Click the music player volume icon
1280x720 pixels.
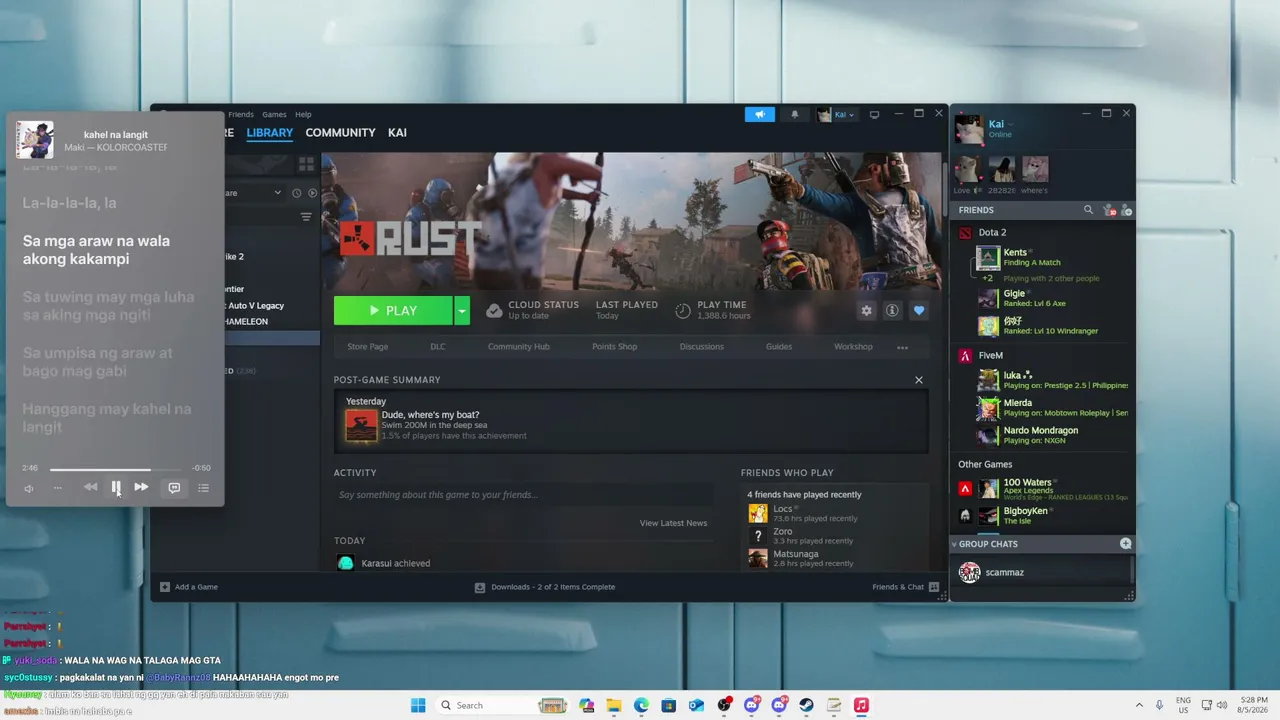[29, 488]
